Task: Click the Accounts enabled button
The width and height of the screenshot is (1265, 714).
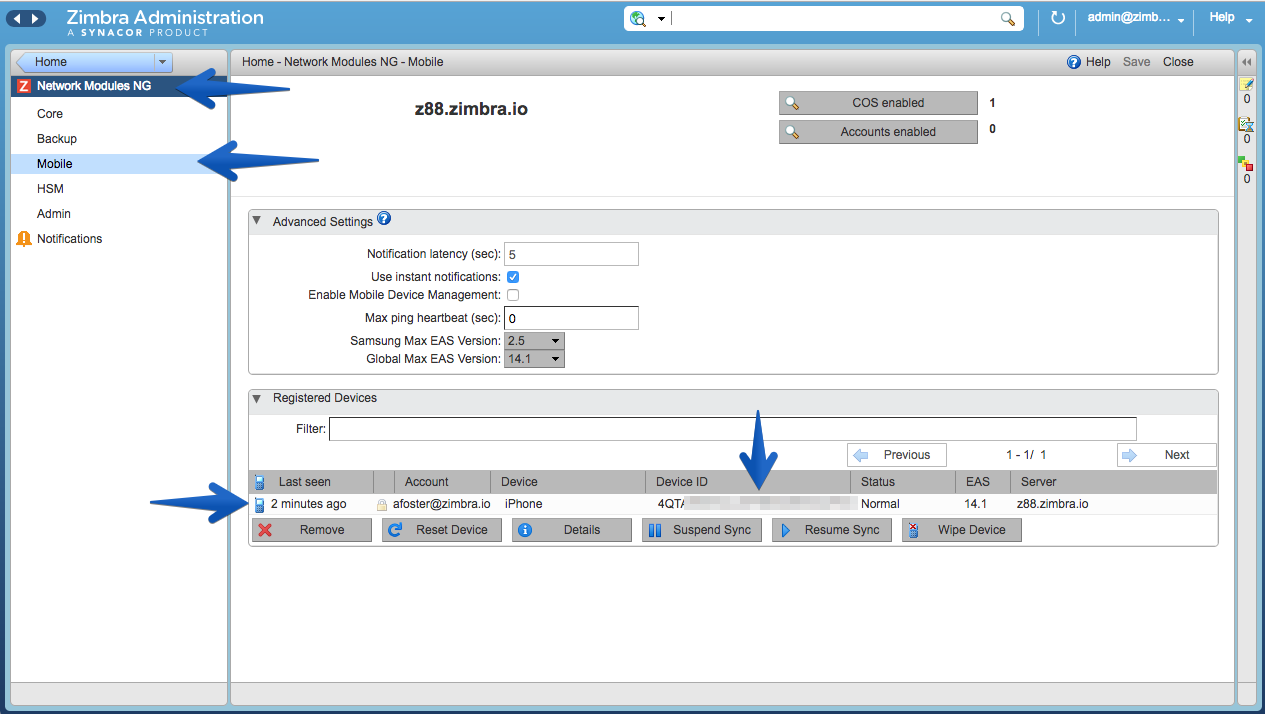Action: (x=878, y=132)
